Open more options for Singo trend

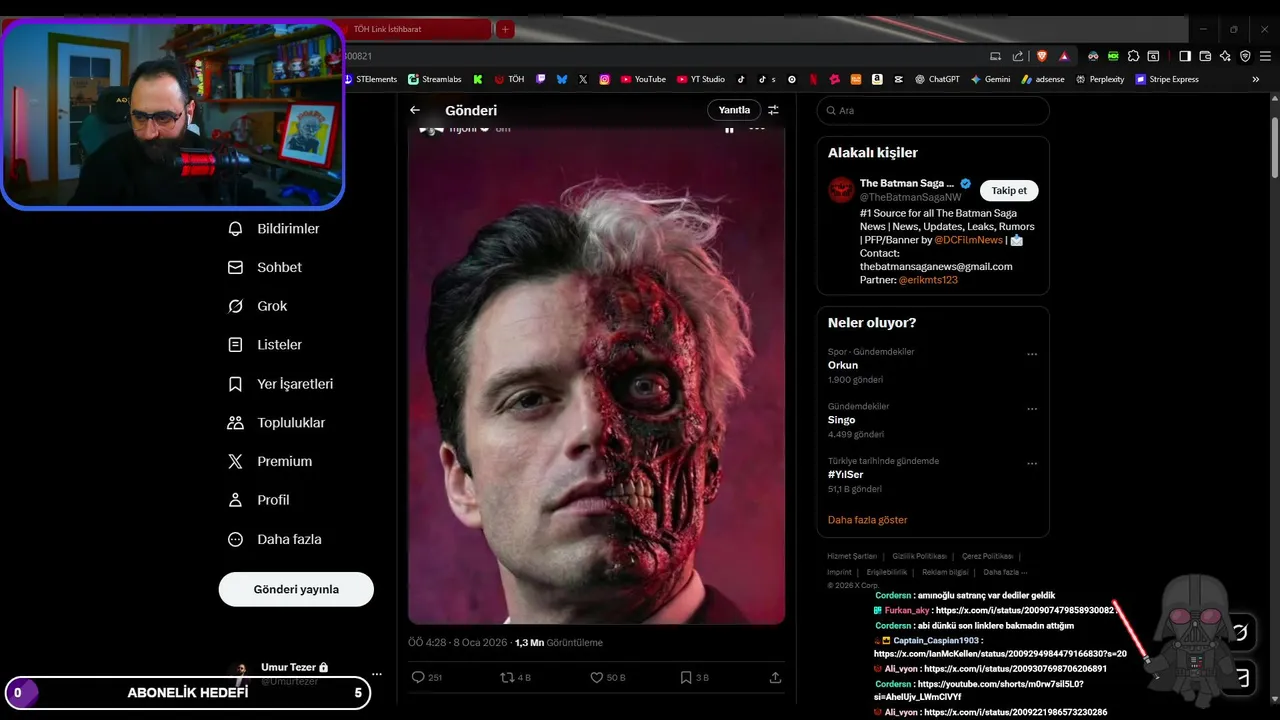tap(1032, 409)
